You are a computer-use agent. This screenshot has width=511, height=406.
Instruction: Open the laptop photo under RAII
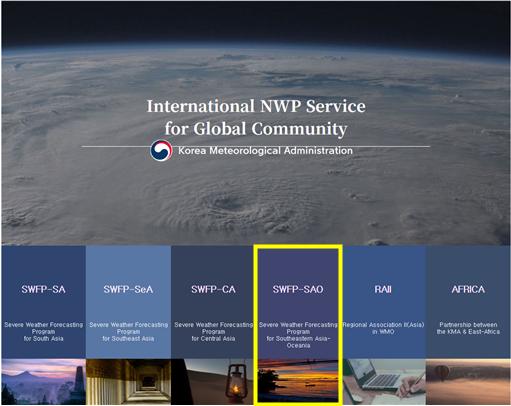point(384,382)
